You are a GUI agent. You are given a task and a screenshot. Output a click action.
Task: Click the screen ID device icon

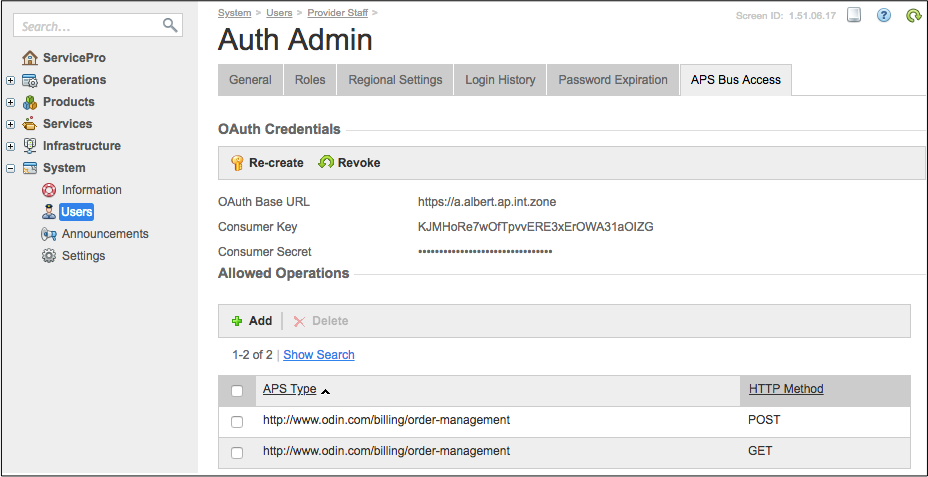tap(854, 15)
